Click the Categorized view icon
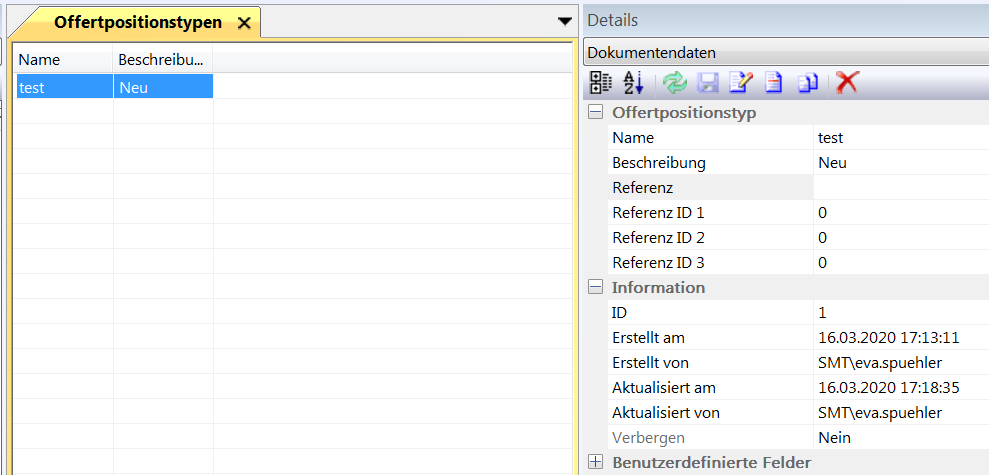The height and width of the screenshot is (475, 989). click(x=600, y=83)
